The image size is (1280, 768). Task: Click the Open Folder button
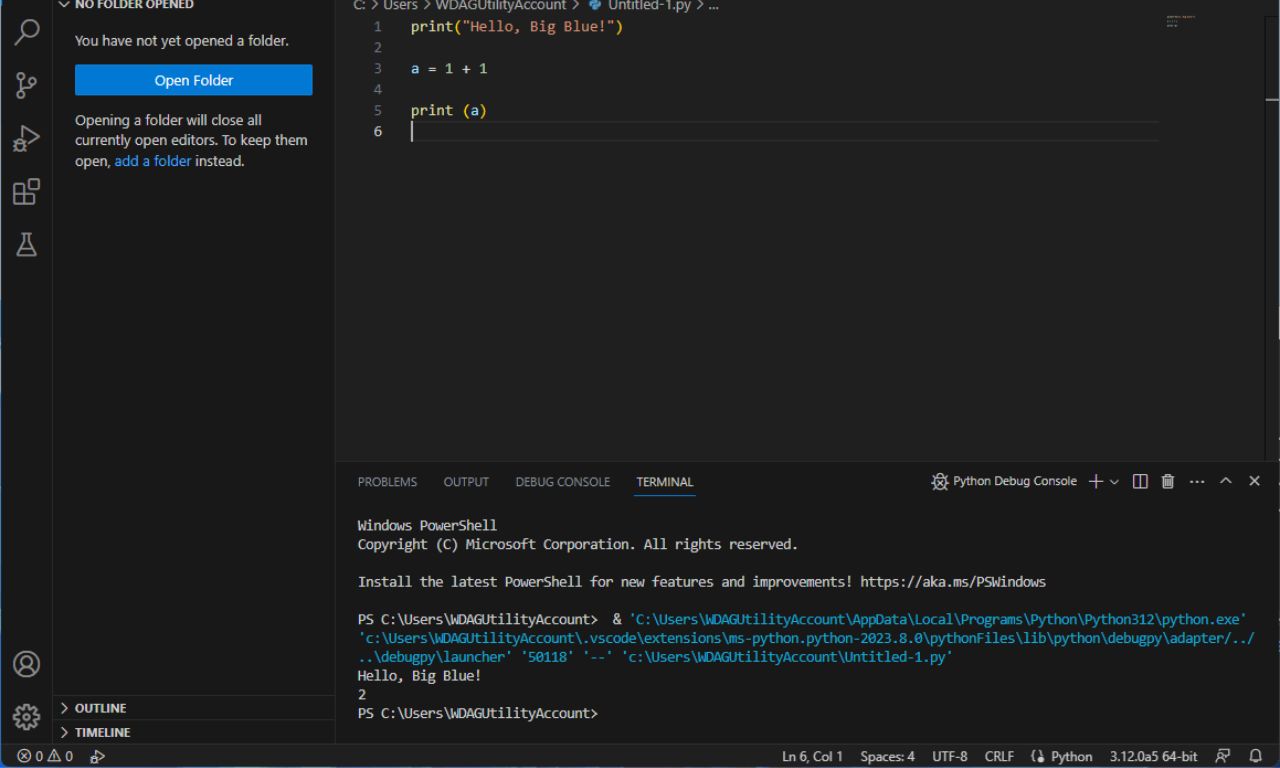(x=194, y=80)
